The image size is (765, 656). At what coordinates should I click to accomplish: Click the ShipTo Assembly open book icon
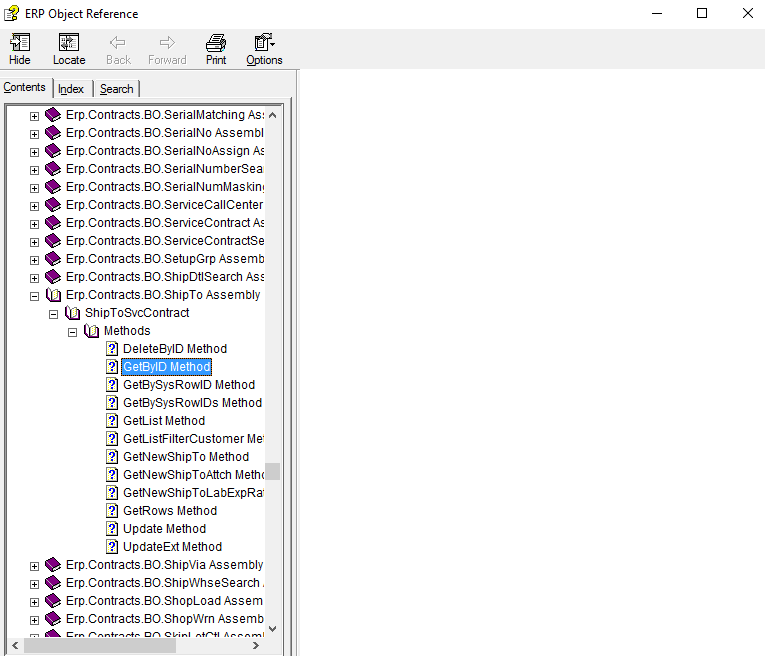[53, 295]
